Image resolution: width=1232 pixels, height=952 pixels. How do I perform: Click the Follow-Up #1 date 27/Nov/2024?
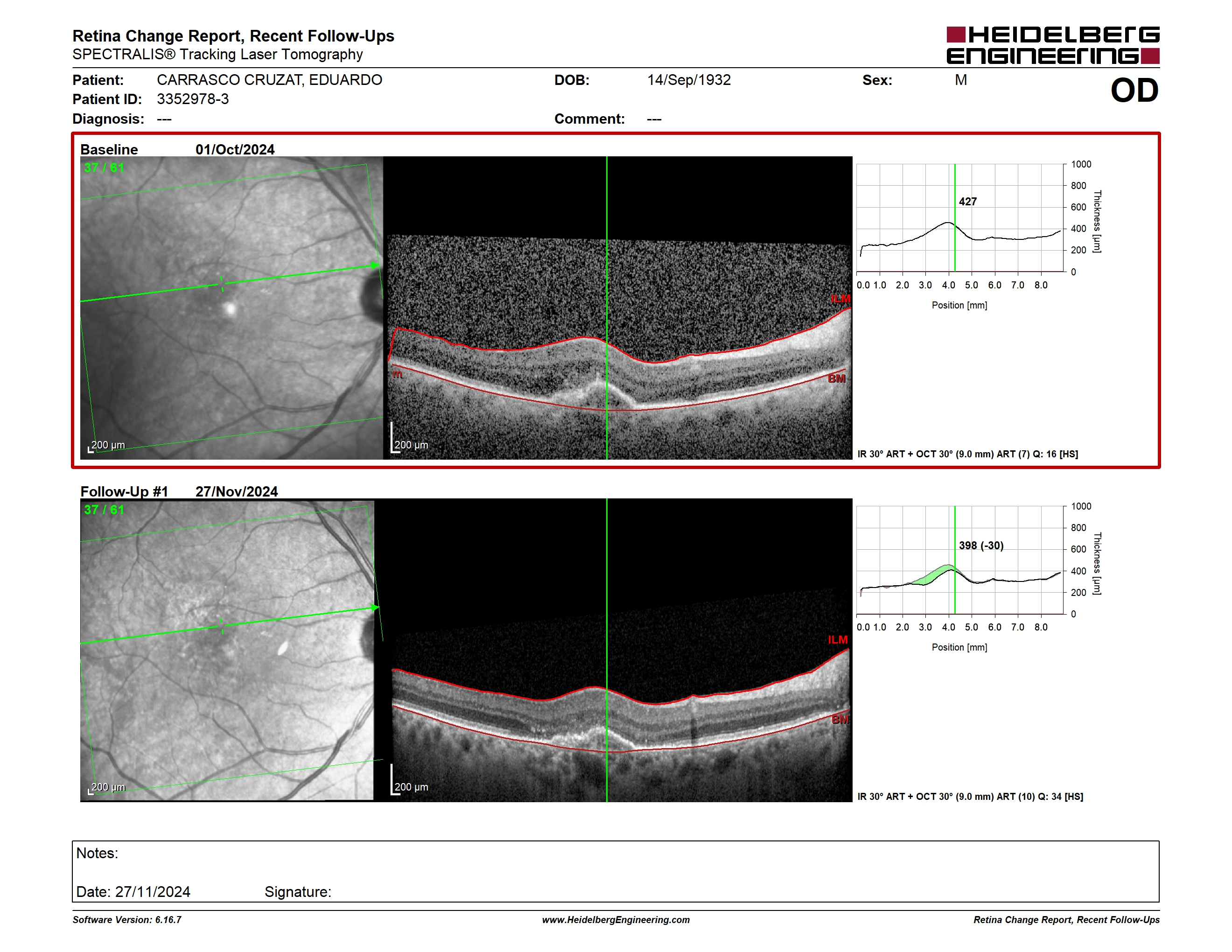click(236, 491)
